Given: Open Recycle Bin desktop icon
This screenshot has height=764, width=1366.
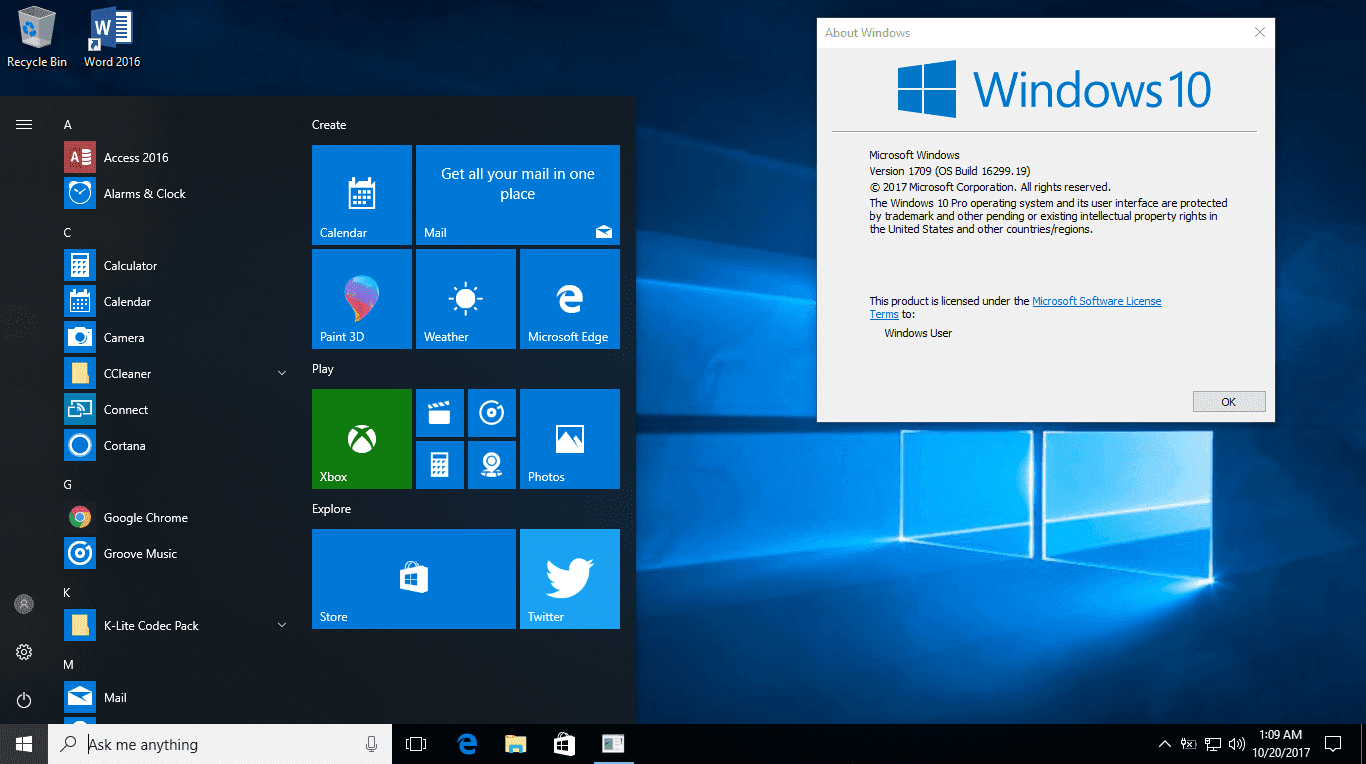Looking at the screenshot, I should [37, 37].
